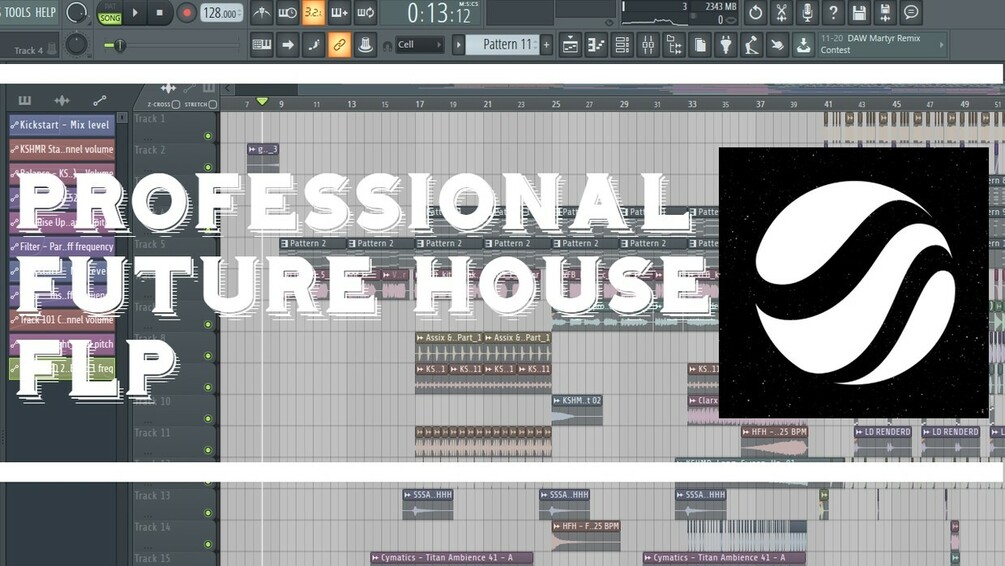The width and height of the screenshot is (1005, 566).
Task: Click render/export audio file icon
Action: coord(885,12)
